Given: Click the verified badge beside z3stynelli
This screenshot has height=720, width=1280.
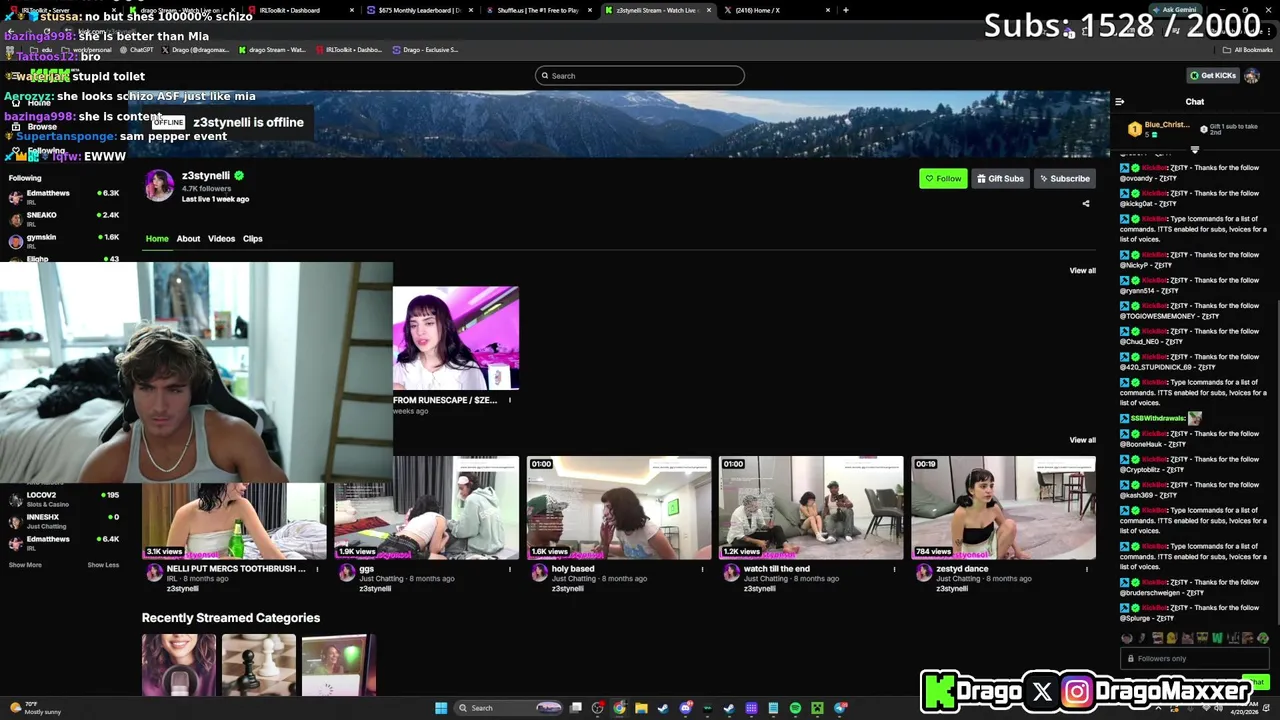Looking at the screenshot, I should click(x=239, y=176).
